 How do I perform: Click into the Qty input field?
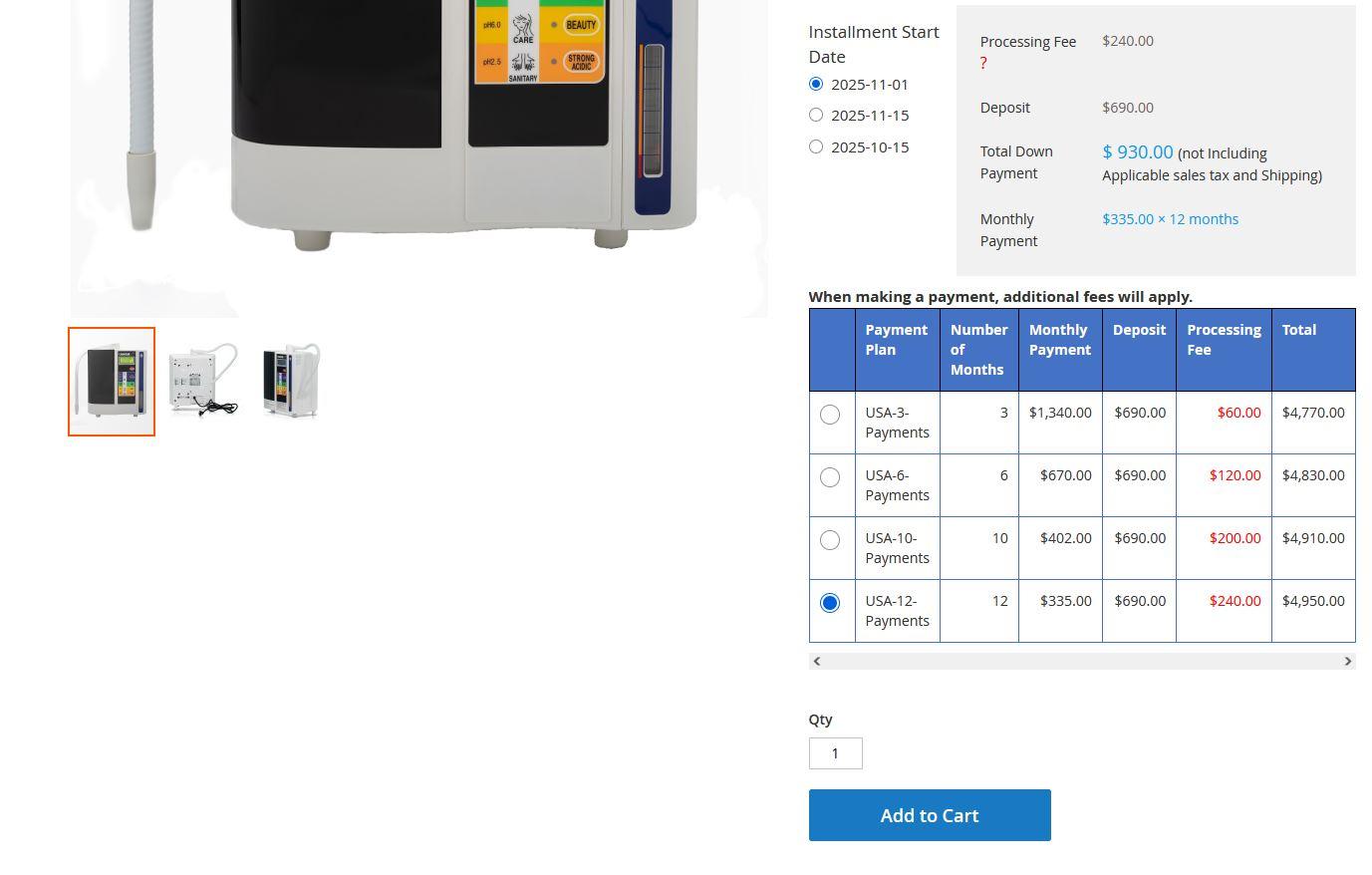pos(835,753)
